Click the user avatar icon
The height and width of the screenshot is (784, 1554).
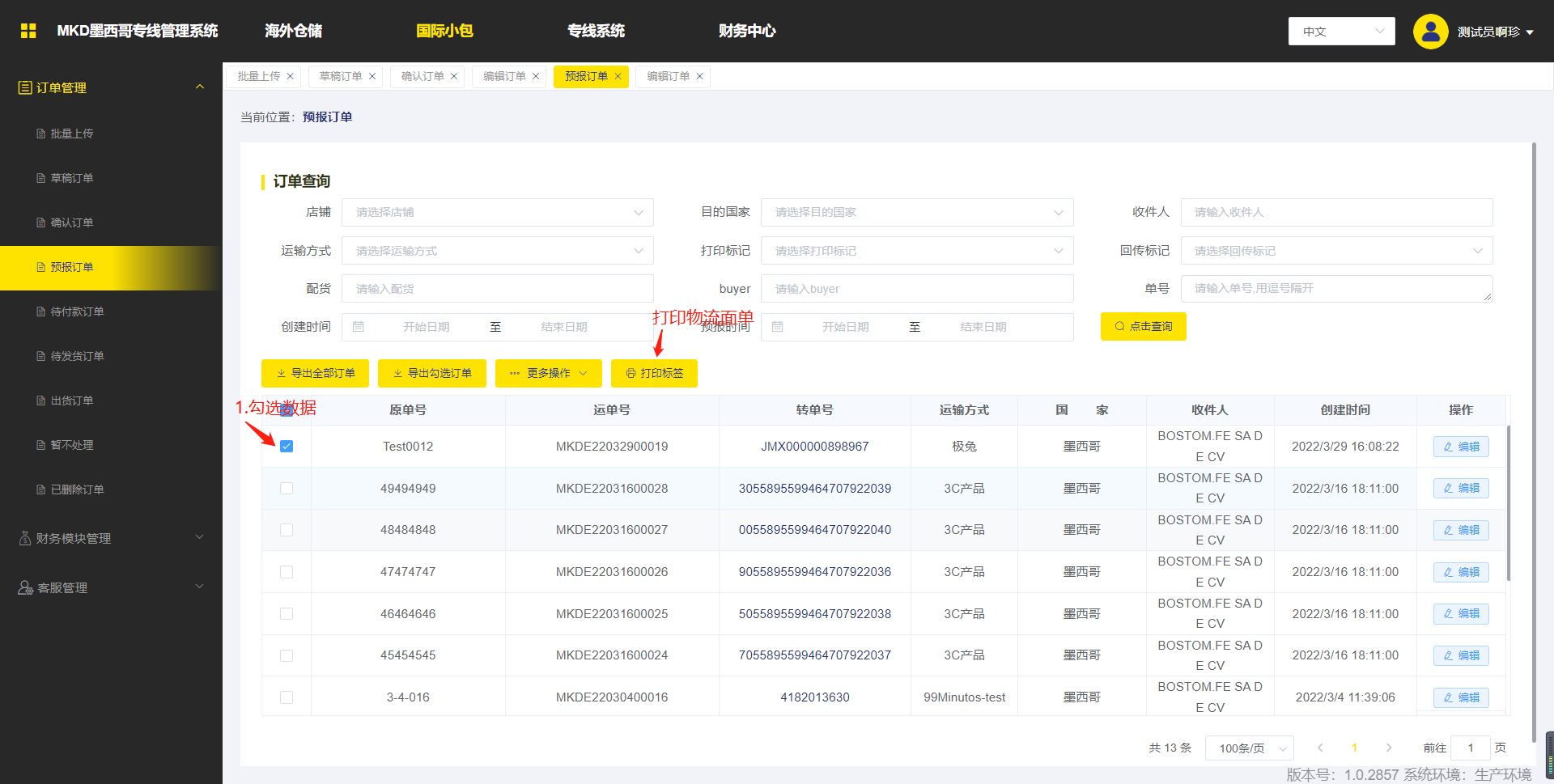(x=1430, y=32)
